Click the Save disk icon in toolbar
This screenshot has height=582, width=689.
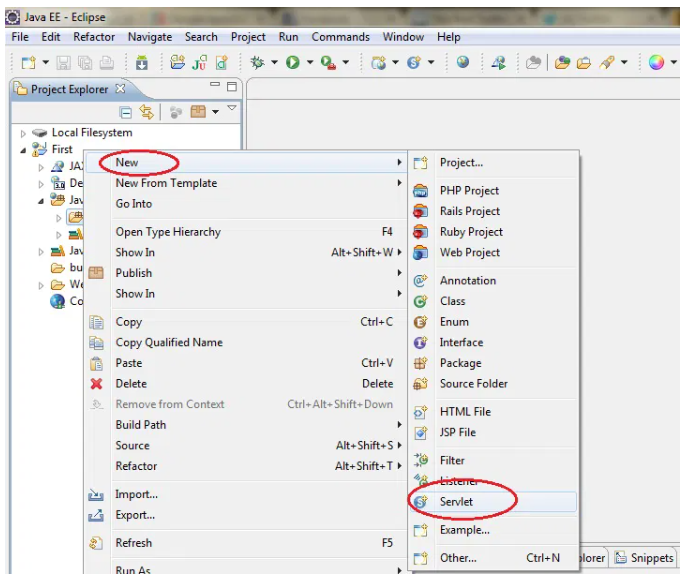pyautogui.click(x=63, y=62)
